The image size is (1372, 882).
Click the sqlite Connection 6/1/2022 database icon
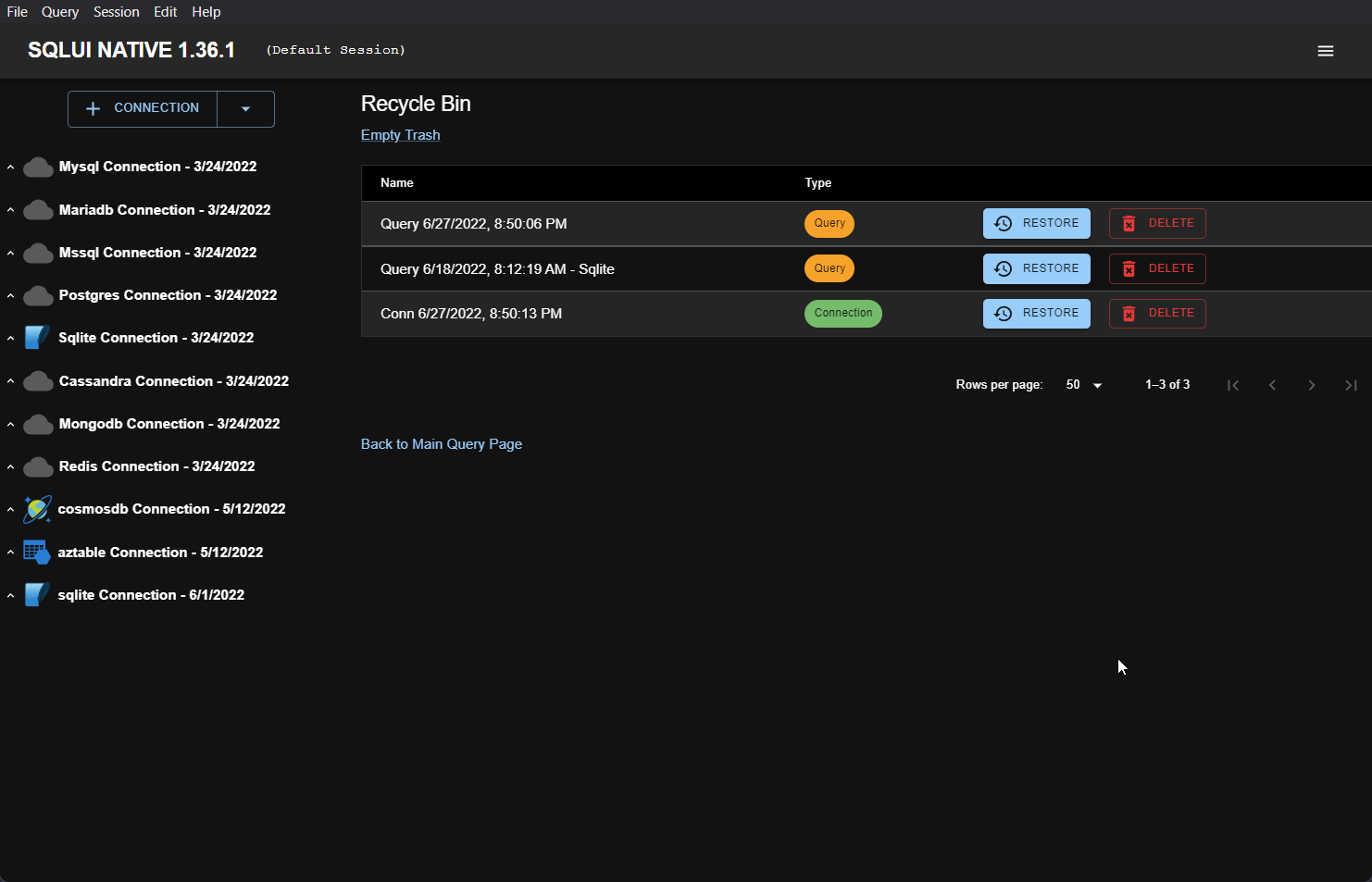tap(37, 595)
